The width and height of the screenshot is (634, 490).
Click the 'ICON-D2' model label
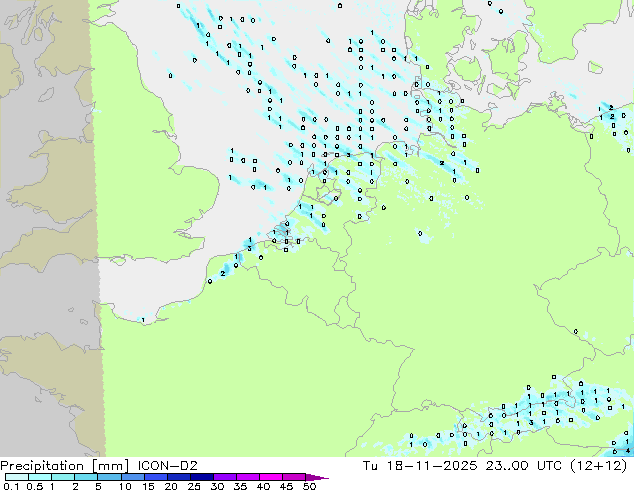[167, 466]
